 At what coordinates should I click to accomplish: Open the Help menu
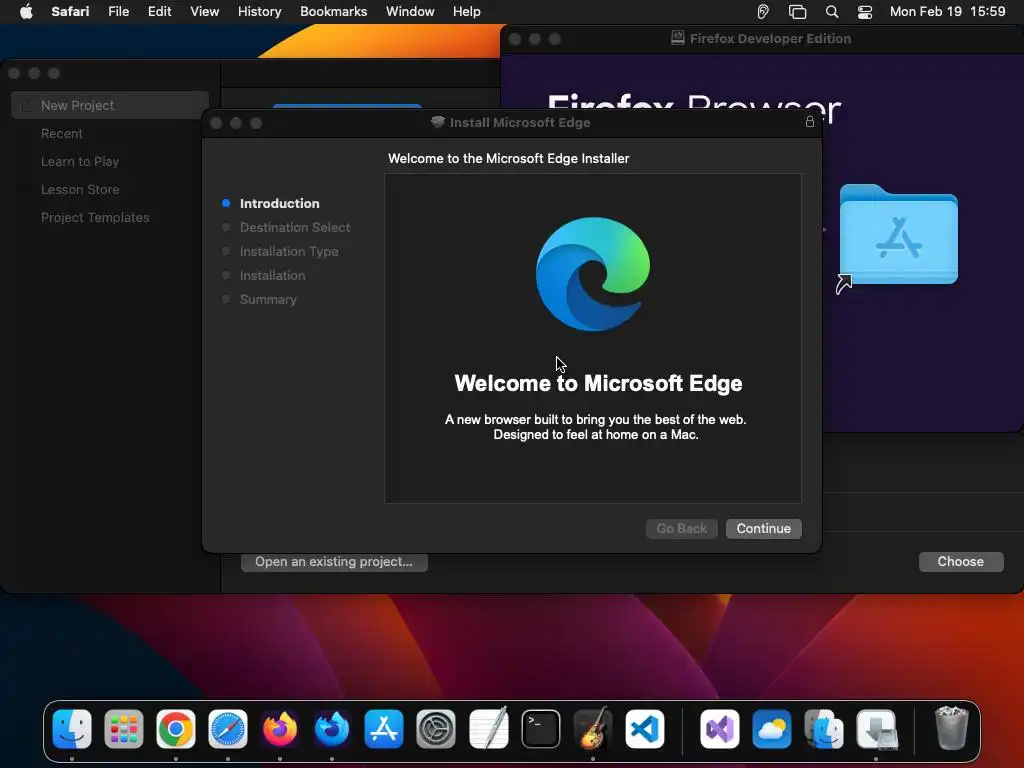coord(467,12)
